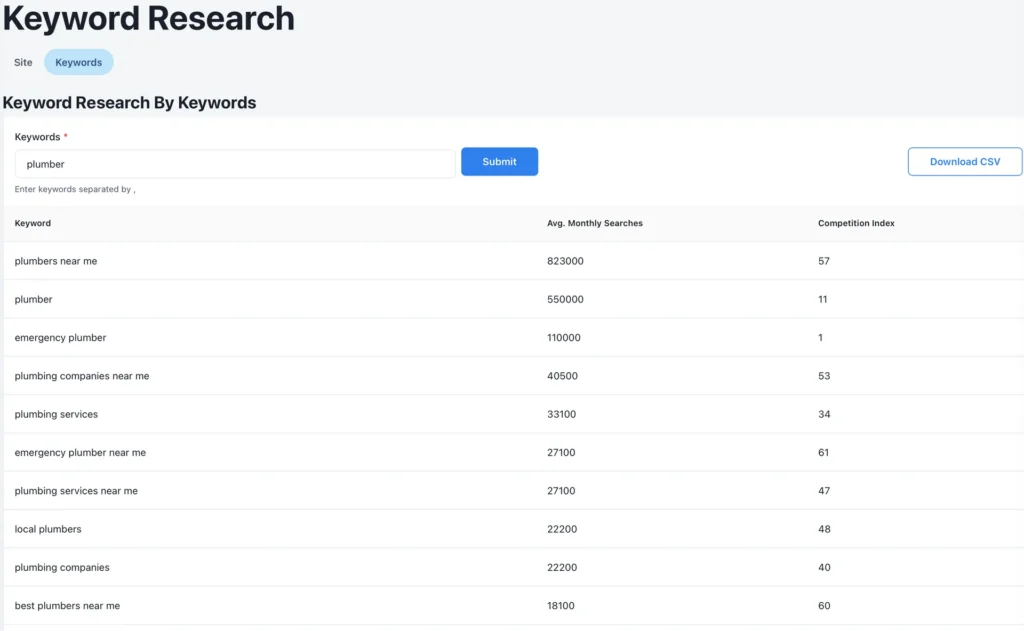1024x631 pixels.
Task: Select the 'plumbers near me' keyword row
Action: pyautogui.click(x=514, y=261)
